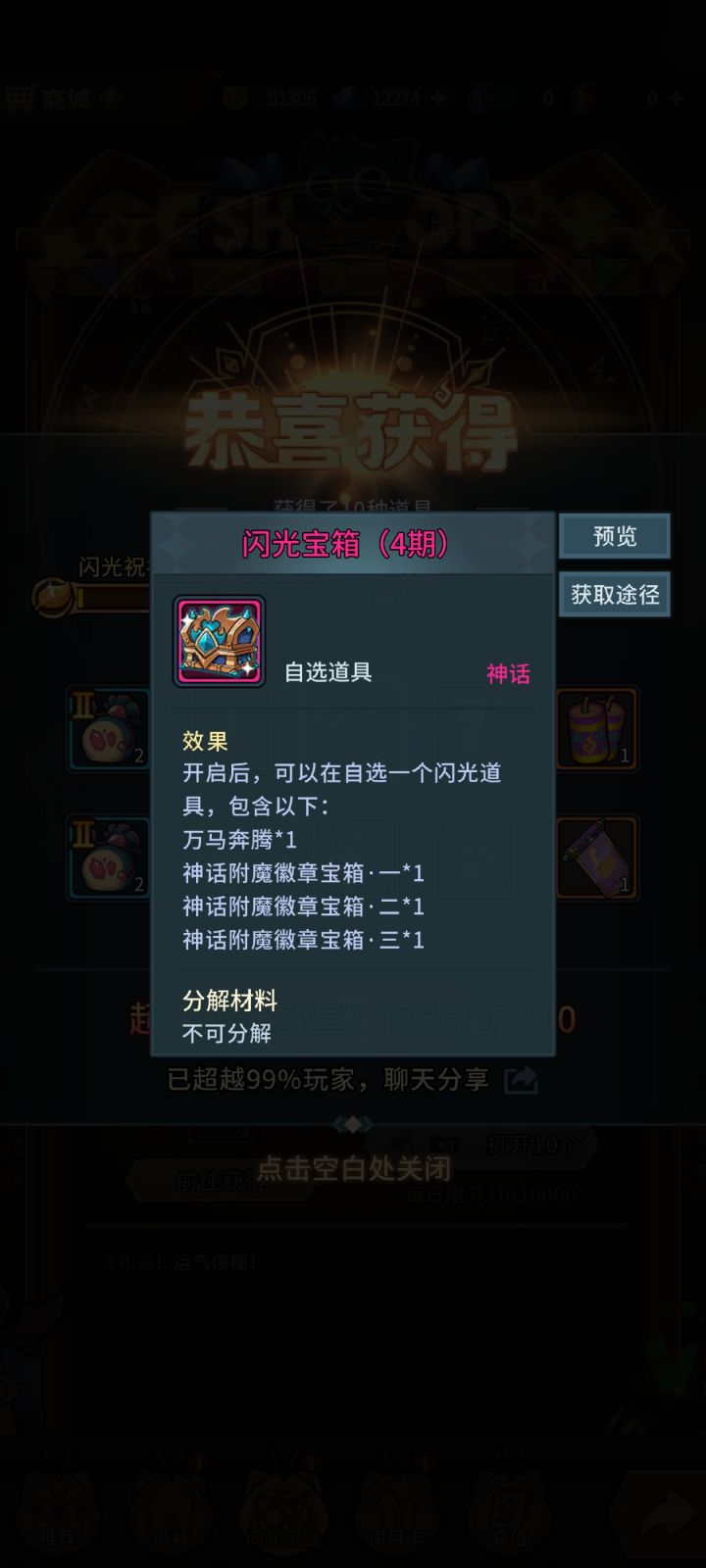Open 获取途径 acquisition sources
The width and height of the screenshot is (706, 1568).
(x=615, y=594)
